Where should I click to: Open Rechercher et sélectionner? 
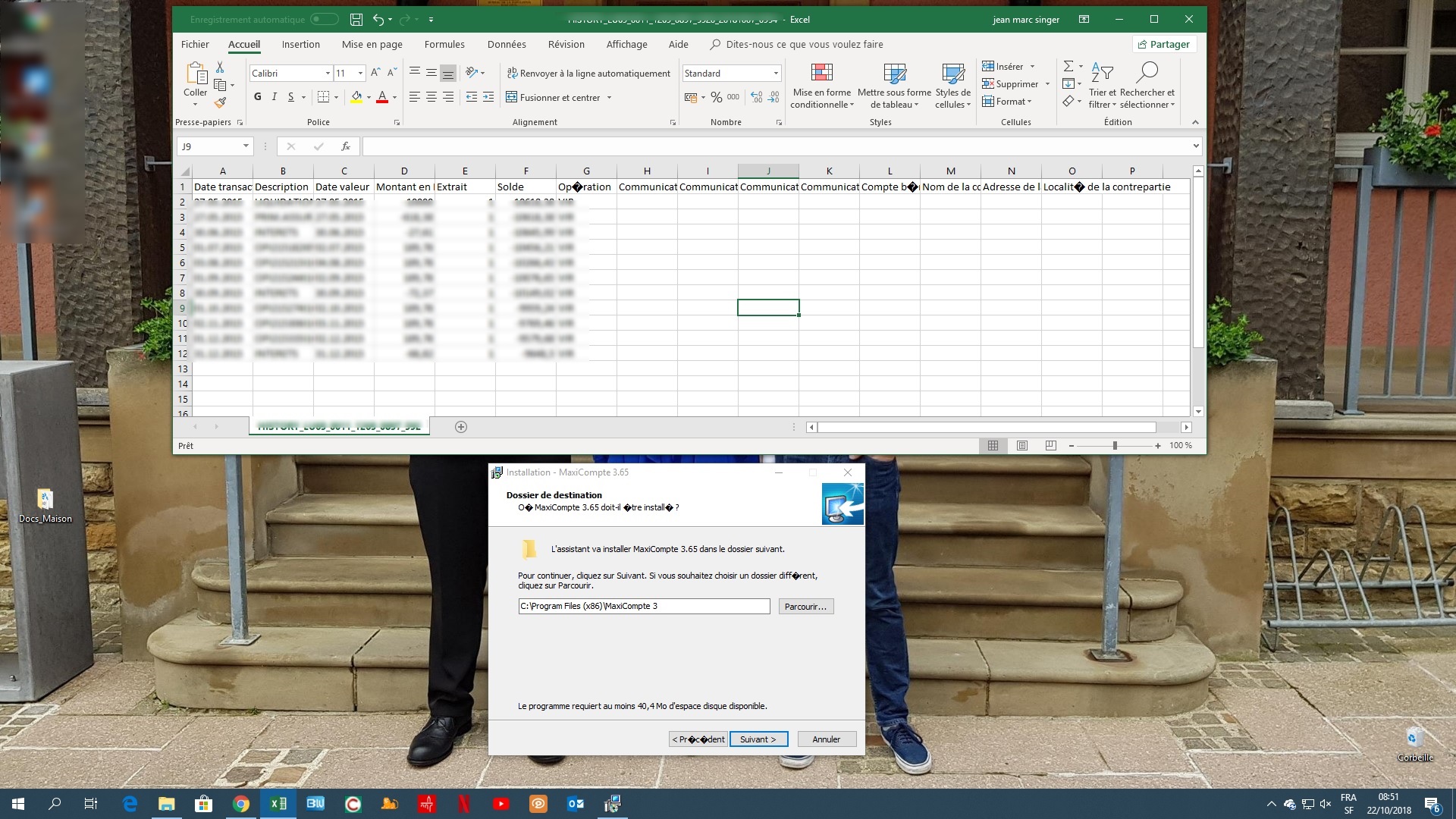coord(1147,85)
